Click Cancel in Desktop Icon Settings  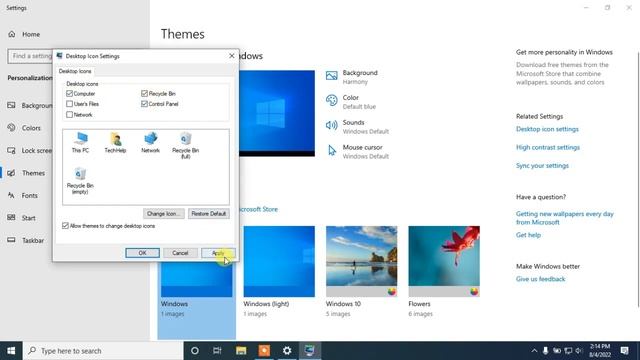180,253
